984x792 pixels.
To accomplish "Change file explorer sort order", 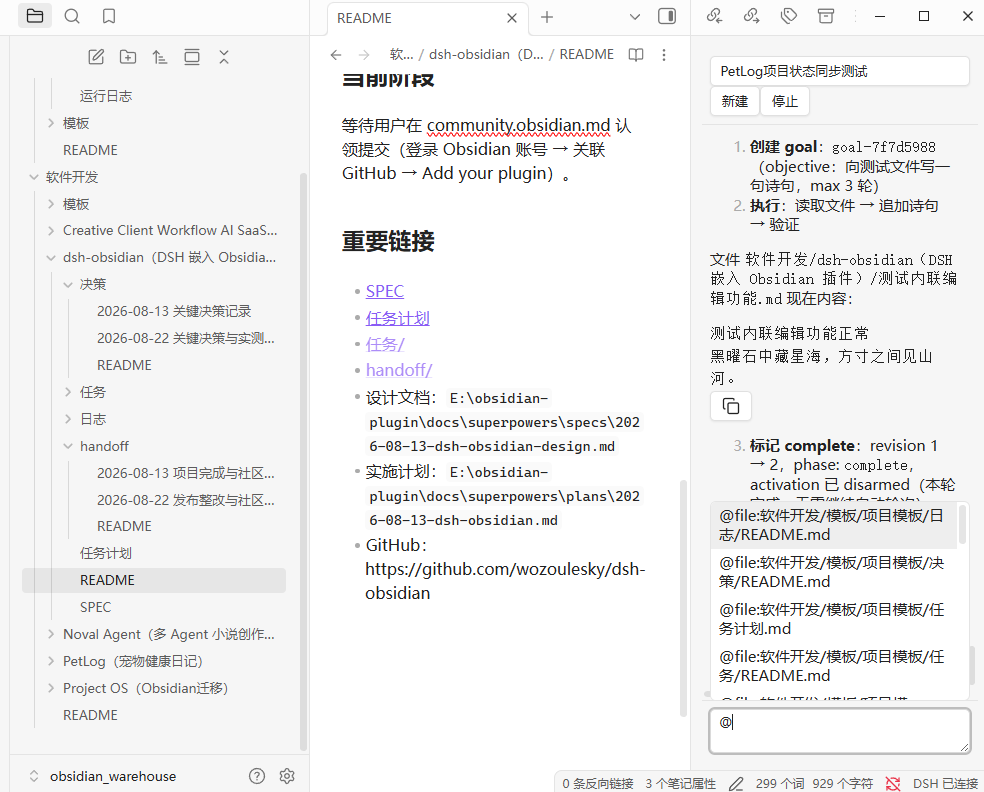I will point(160,57).
